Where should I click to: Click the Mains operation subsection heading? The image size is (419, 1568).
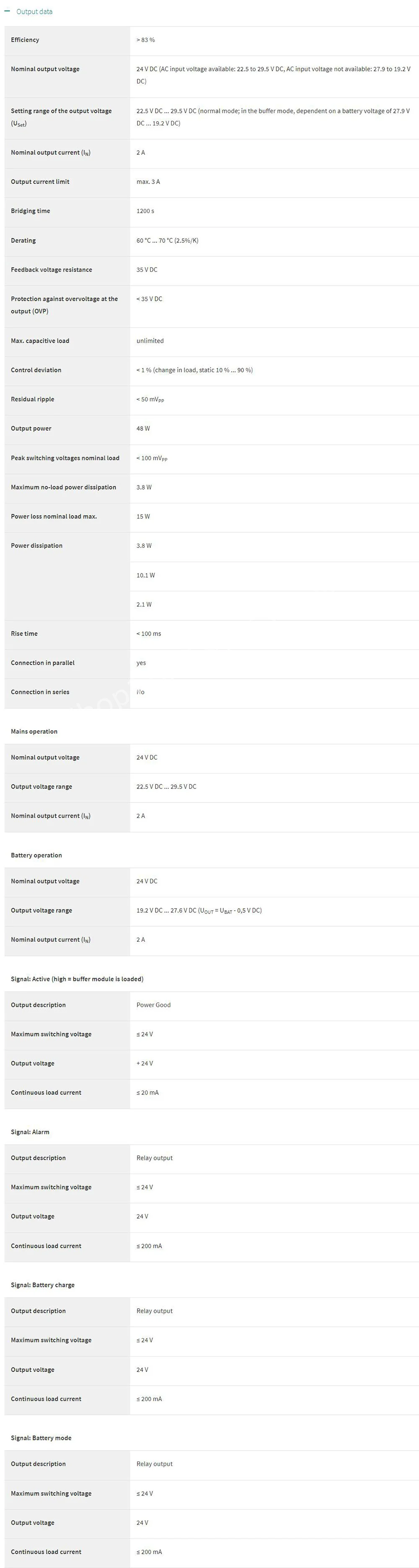[34, 732]
